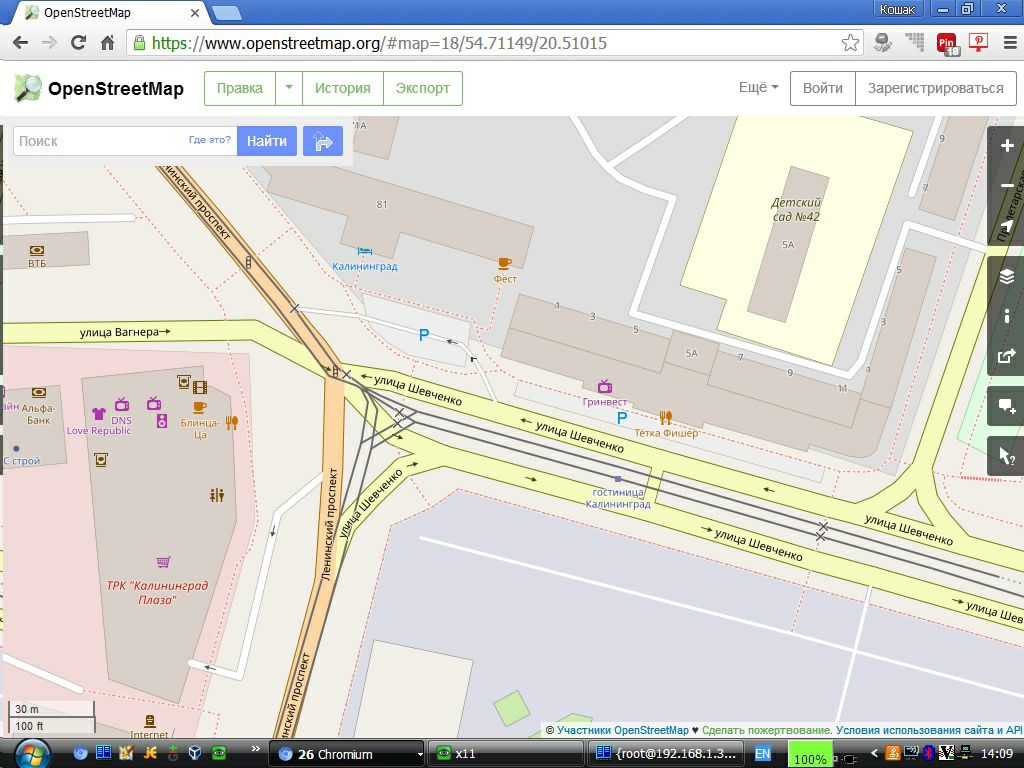Open the map layers panel
The height and width of the screenshot is (768, 1024).
pyautogui.click(x=1006, y=276)
